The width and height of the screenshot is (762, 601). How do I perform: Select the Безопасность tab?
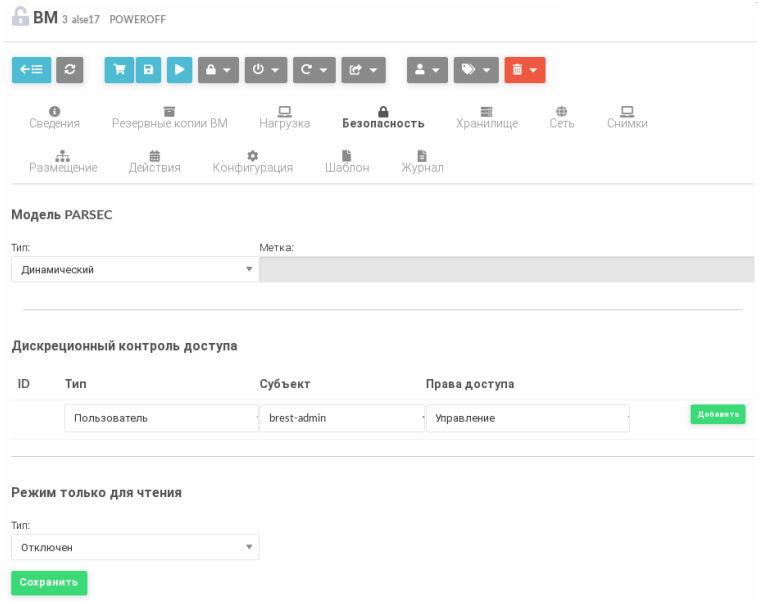(x=383, y=118)
